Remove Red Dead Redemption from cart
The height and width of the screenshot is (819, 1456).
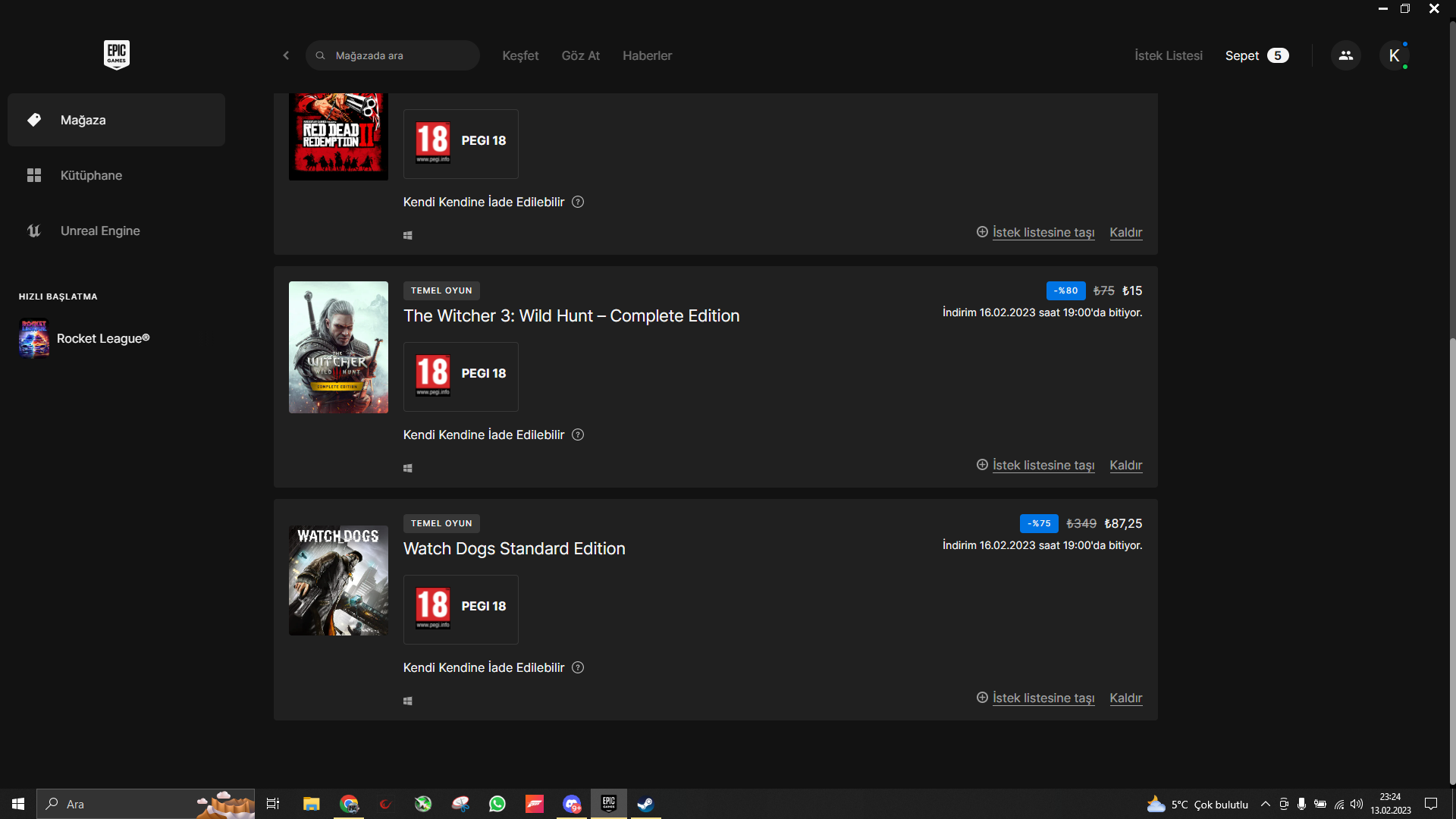point(1125,232)
